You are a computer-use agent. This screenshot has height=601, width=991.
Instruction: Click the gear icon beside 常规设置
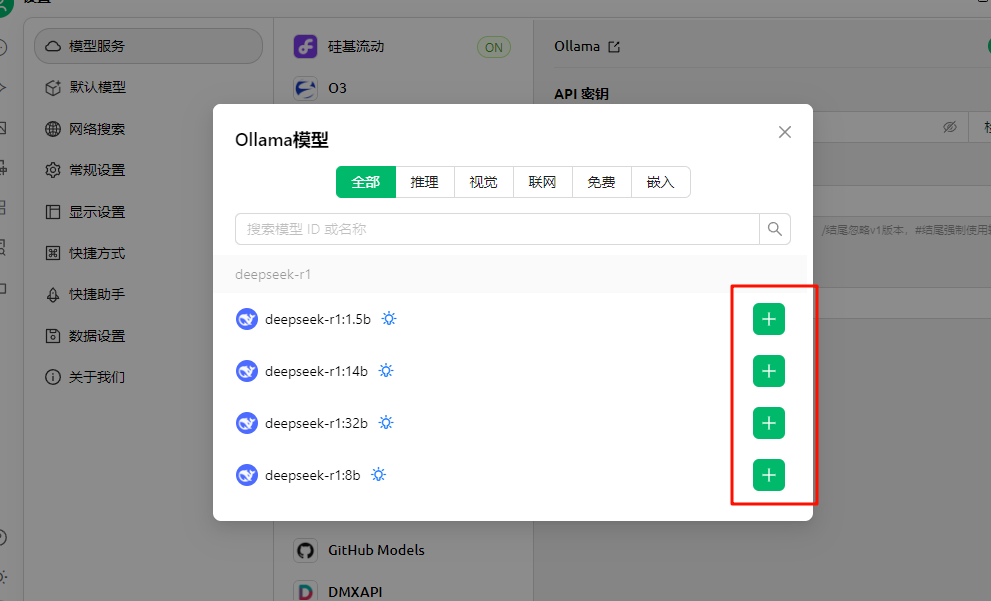tap(53, 170)
